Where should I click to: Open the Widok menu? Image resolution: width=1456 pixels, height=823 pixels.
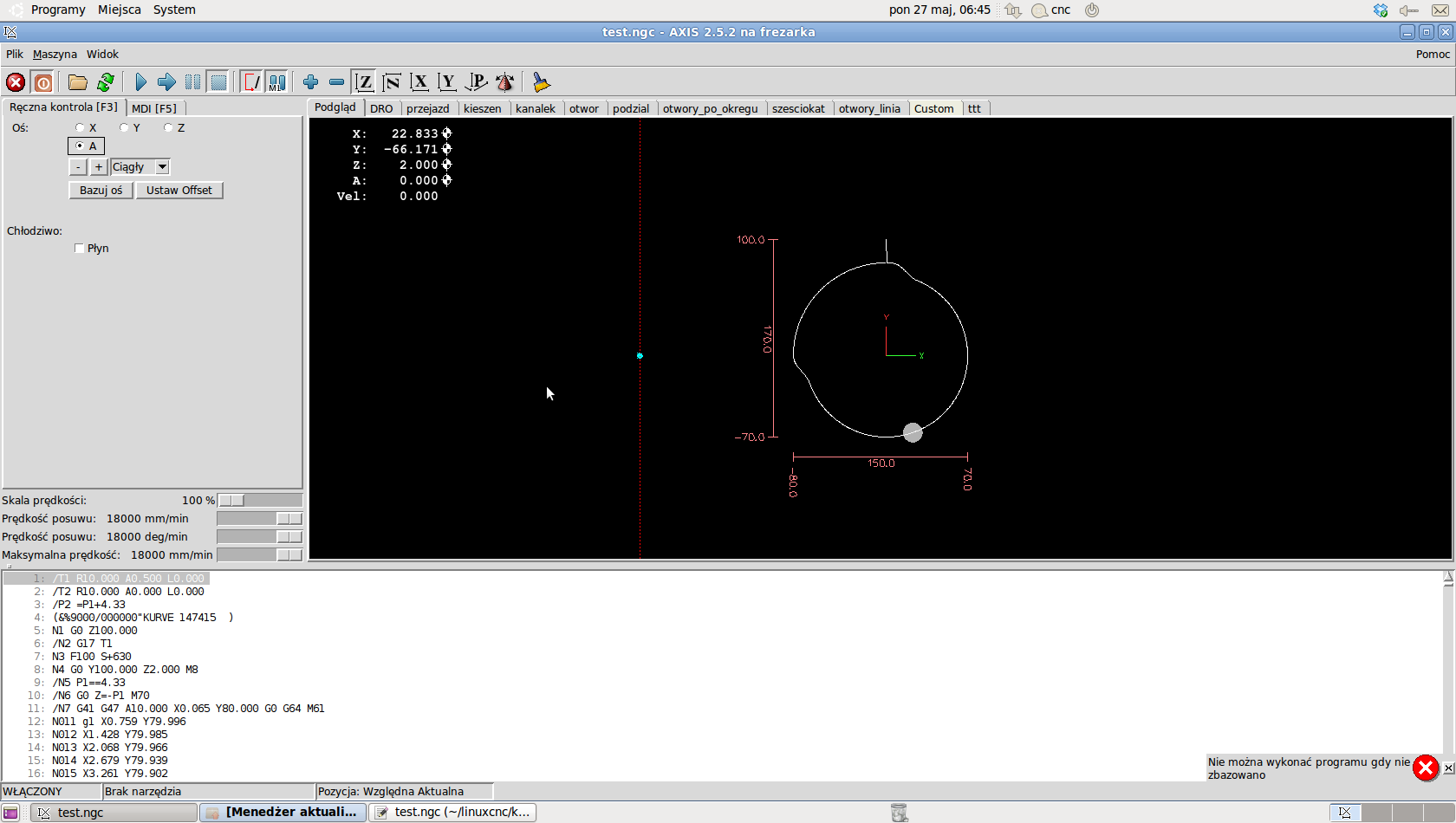(102, 54)
